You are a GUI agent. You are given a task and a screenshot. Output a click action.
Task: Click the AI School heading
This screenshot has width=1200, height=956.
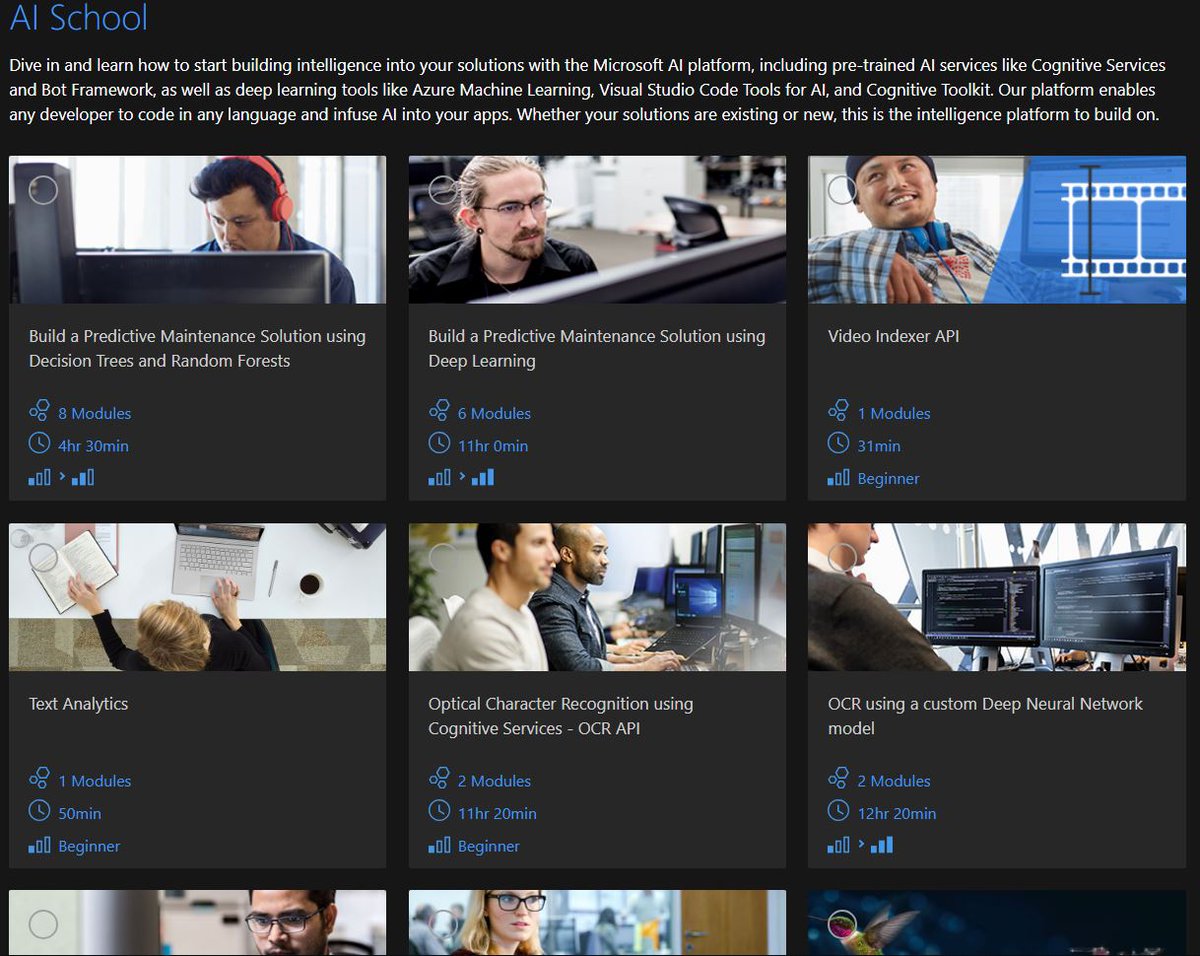coord(78,17)
